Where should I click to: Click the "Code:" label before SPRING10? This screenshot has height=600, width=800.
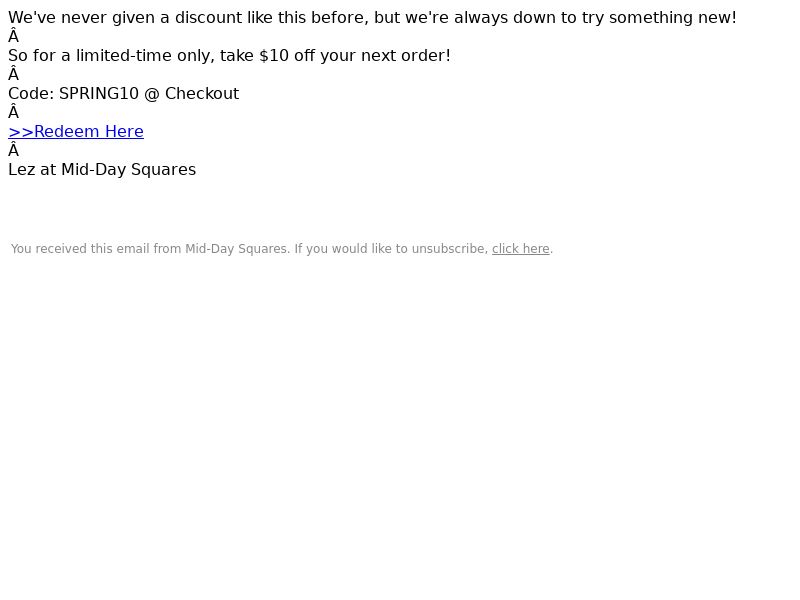point(31,93)
